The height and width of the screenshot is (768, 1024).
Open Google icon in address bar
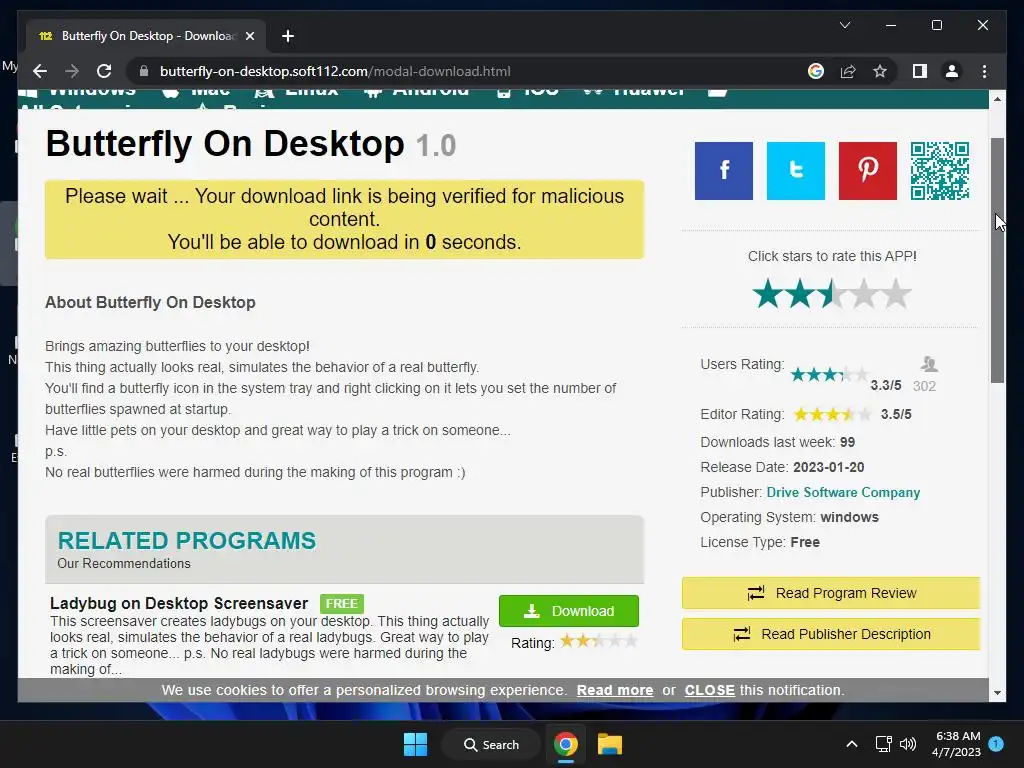coord(816,71)
